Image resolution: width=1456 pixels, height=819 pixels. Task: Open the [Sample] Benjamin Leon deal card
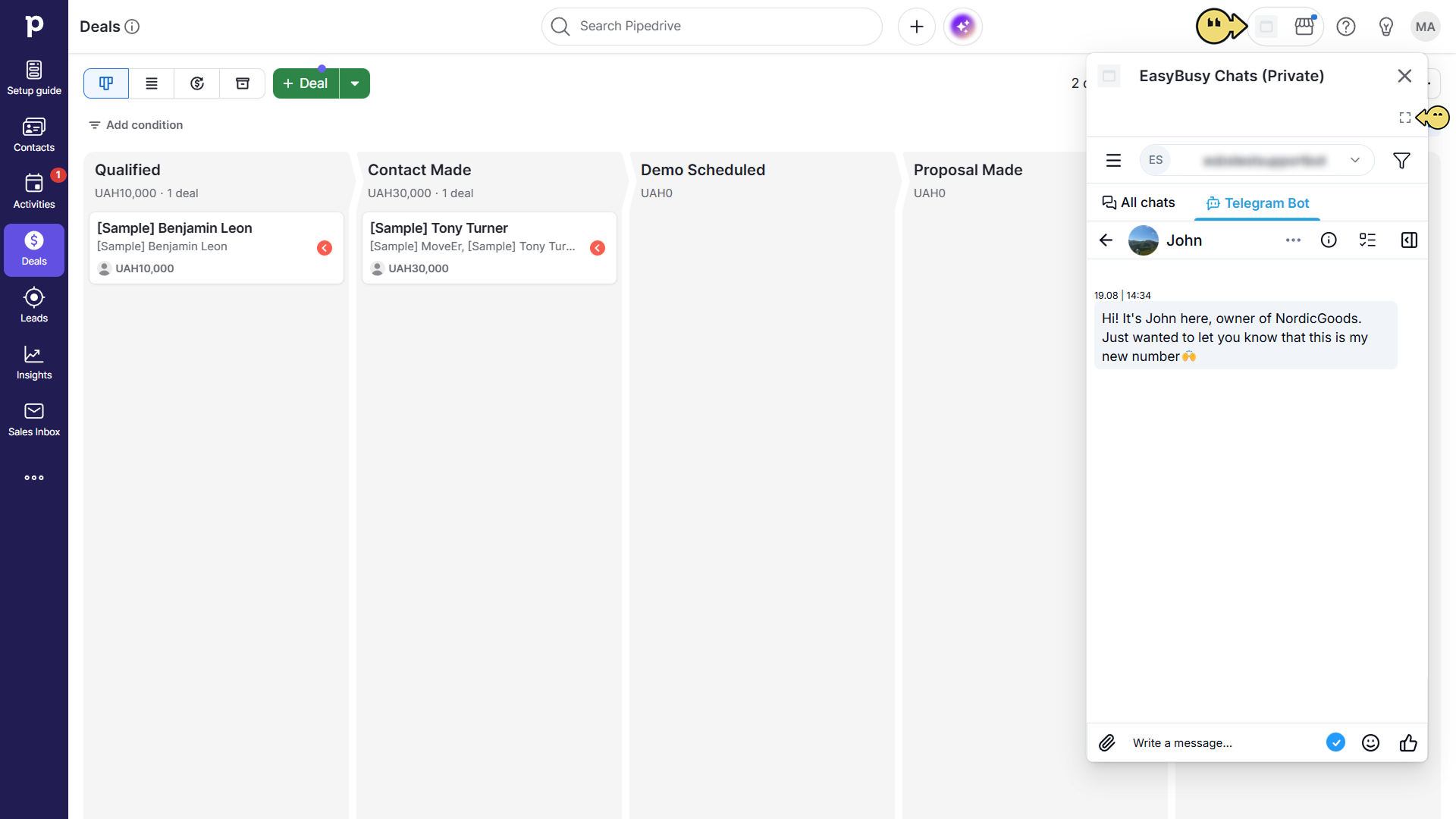point(216,248)
